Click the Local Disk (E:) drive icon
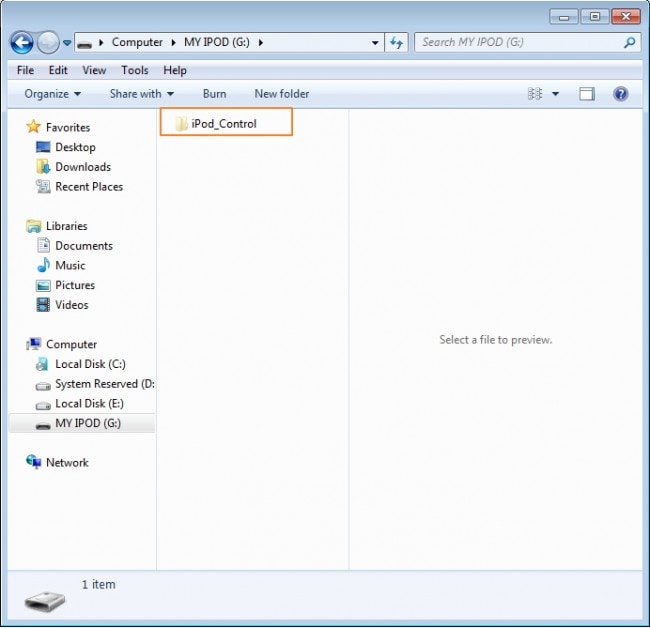Screen dimensions: 650x628 click(x=43, y=406)
